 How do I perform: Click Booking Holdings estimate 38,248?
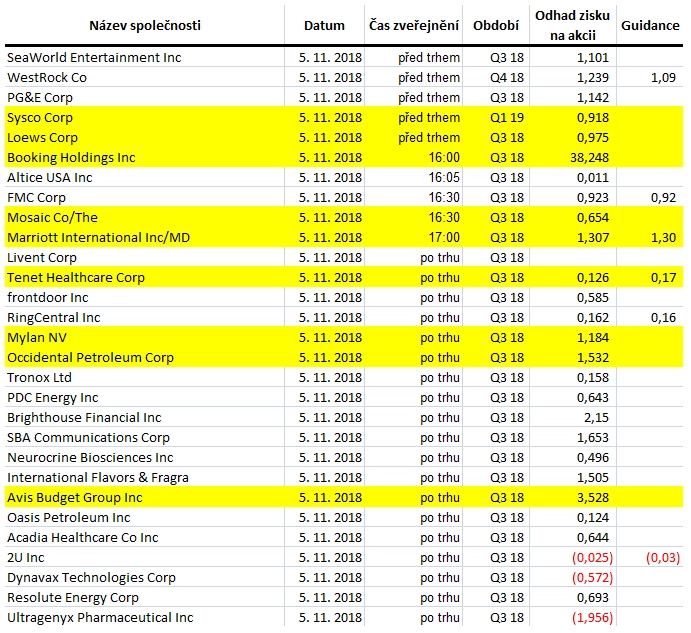pos(590,158)
